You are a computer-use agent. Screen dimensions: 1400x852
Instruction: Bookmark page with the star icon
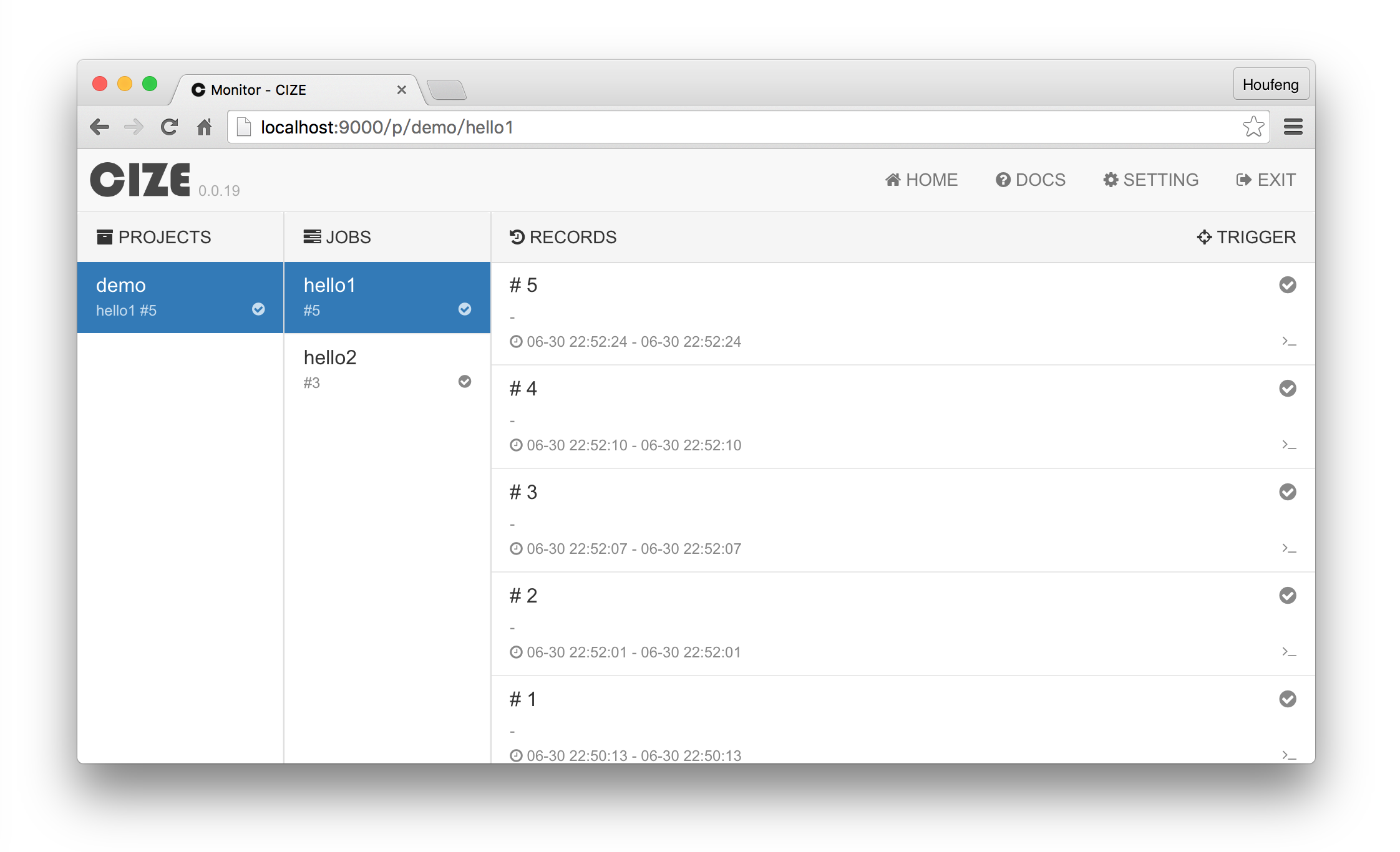(x=1253, y=127)
